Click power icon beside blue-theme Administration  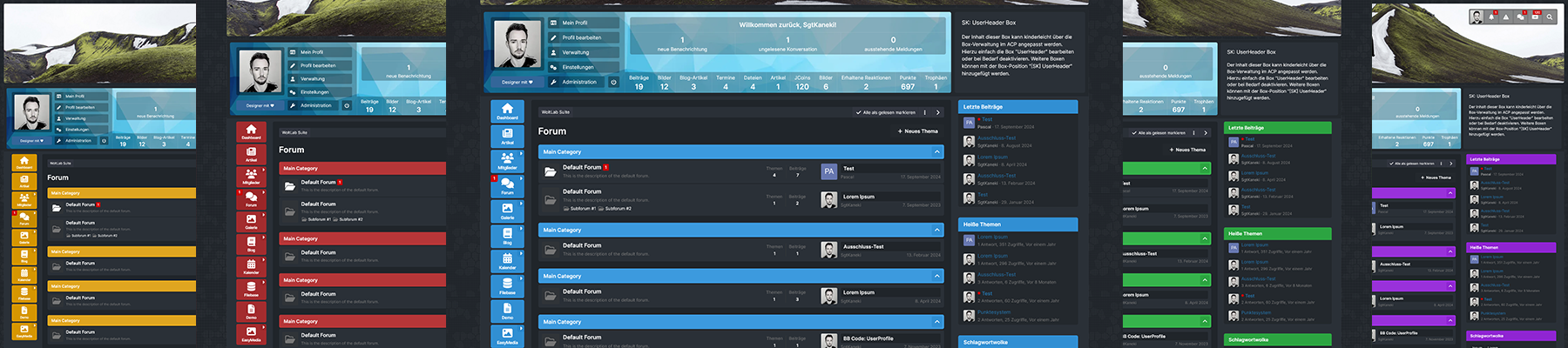(x=613, y=82)
